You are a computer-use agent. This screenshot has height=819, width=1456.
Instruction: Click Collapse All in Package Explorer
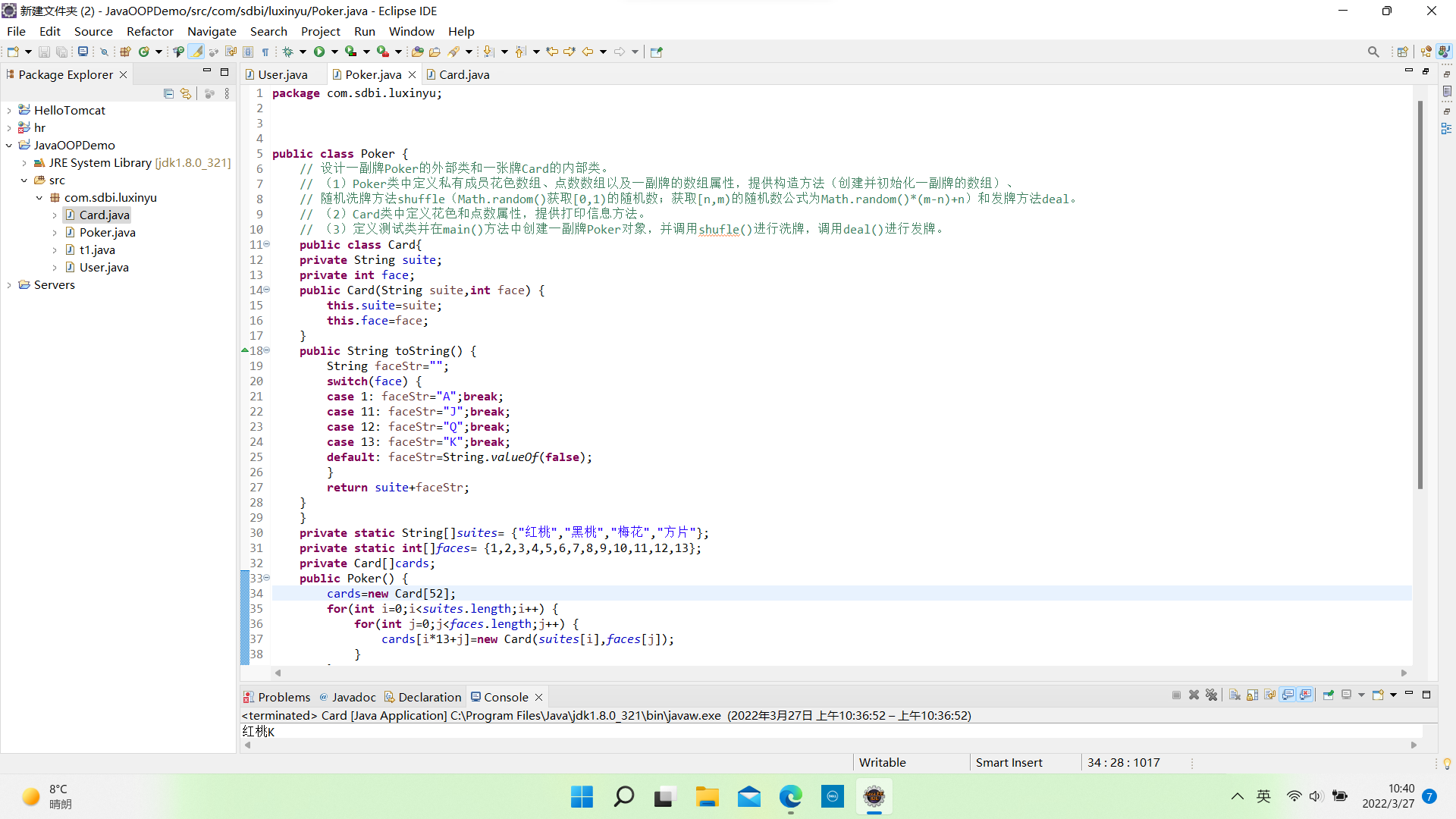168,93
